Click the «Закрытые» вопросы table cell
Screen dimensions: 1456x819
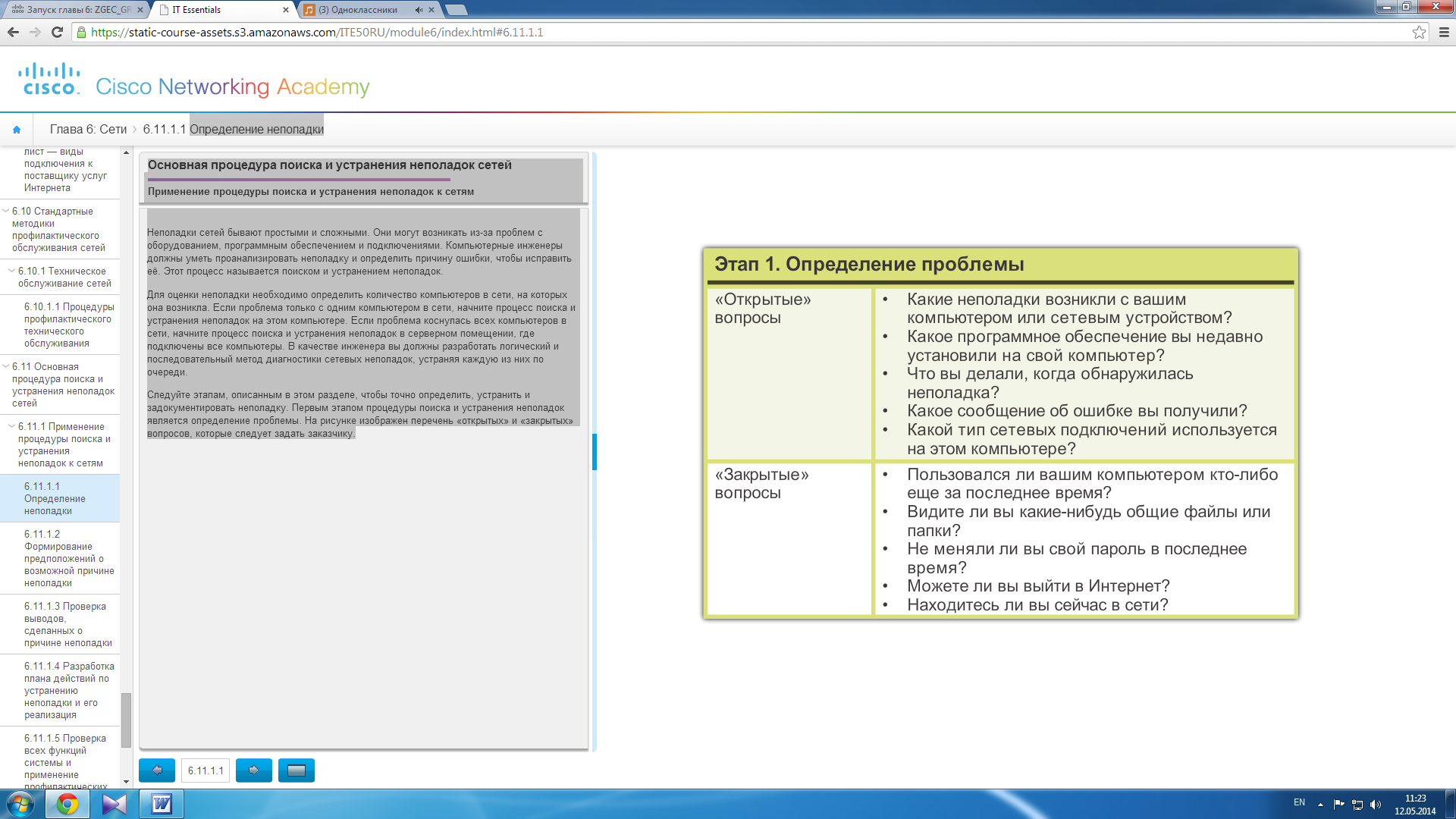tap(789, 538)
